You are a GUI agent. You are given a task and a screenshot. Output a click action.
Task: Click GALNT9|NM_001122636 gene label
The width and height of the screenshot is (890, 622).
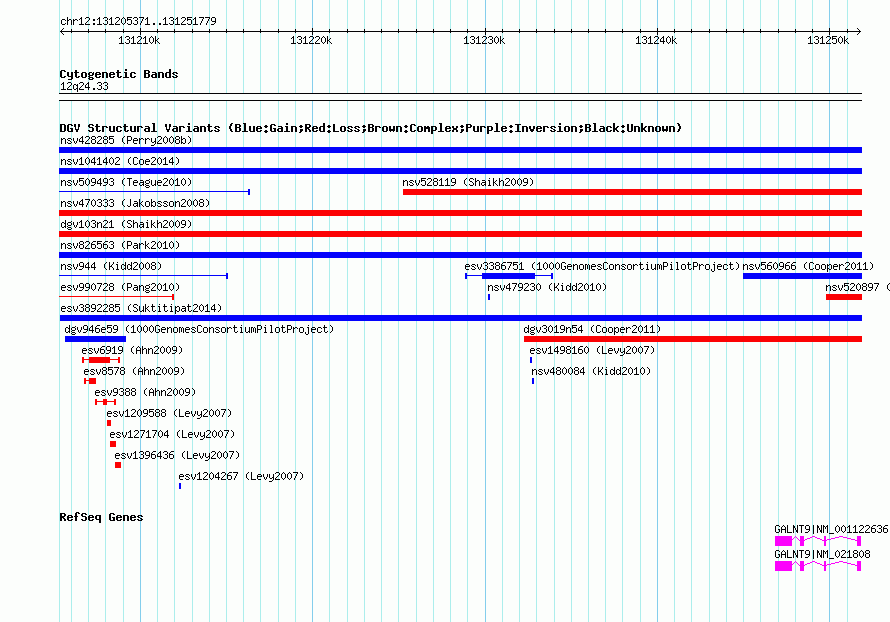click(x=831, y=529)
